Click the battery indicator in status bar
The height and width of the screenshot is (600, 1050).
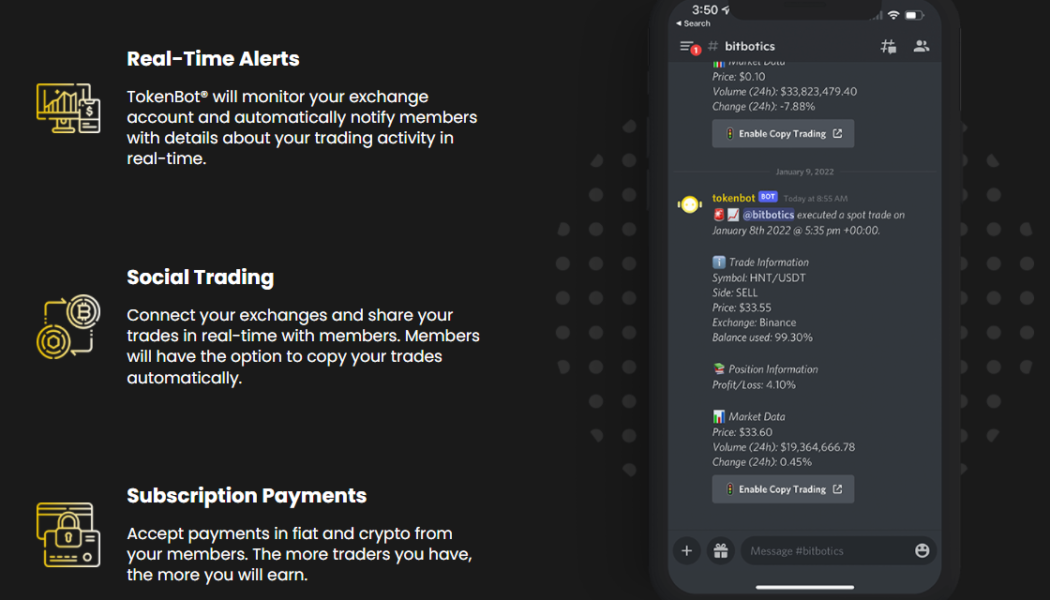(912, 15)
